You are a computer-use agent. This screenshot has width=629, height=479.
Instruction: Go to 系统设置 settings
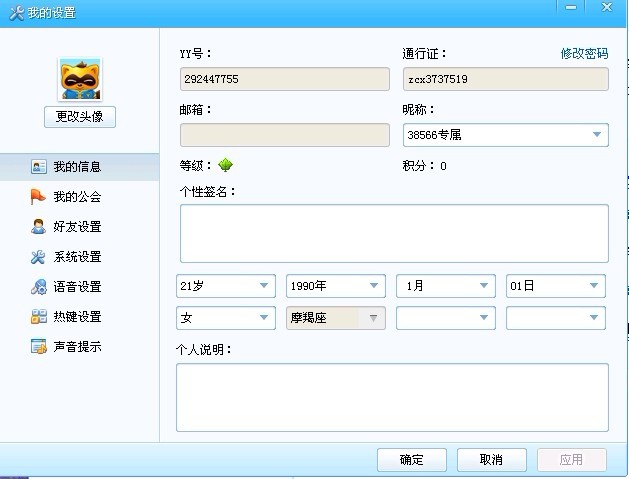pos(79,257)
